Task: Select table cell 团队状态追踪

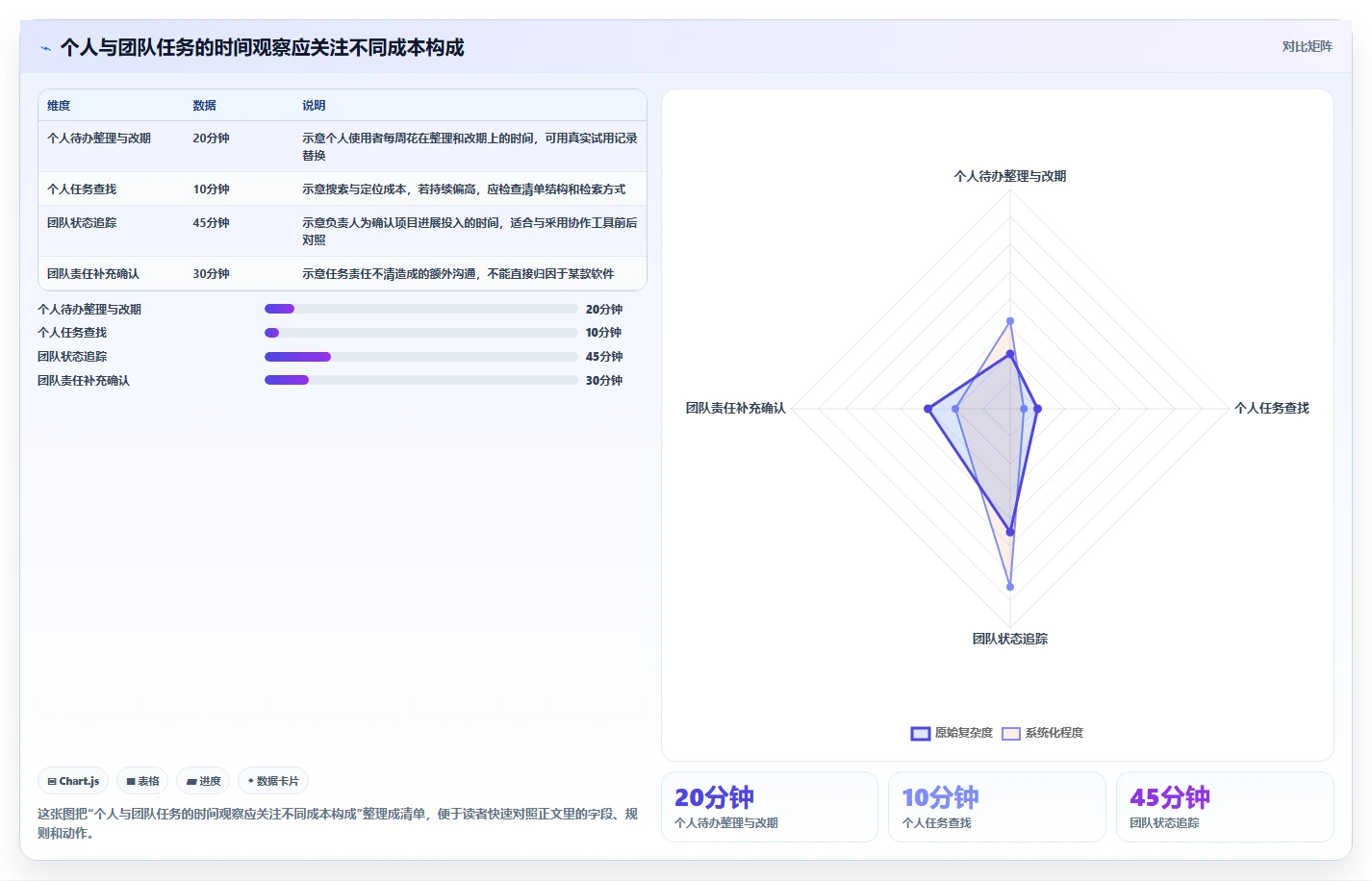Action: (82, 223)
